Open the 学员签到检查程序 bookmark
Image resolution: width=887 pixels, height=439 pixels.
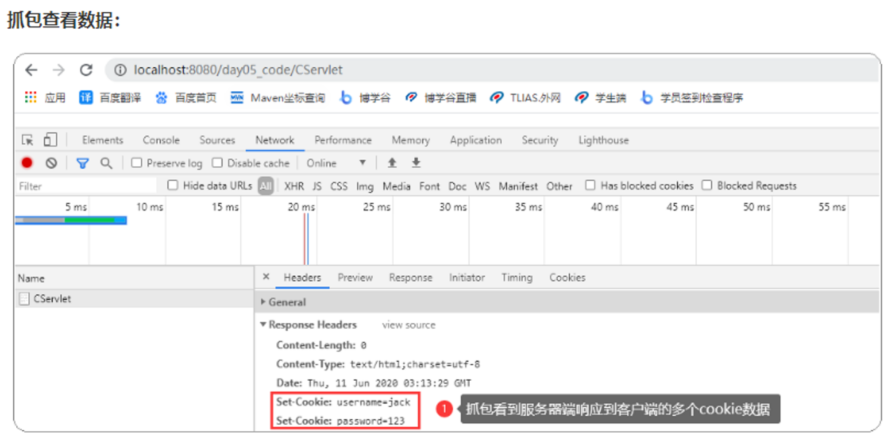coord(692,98)
